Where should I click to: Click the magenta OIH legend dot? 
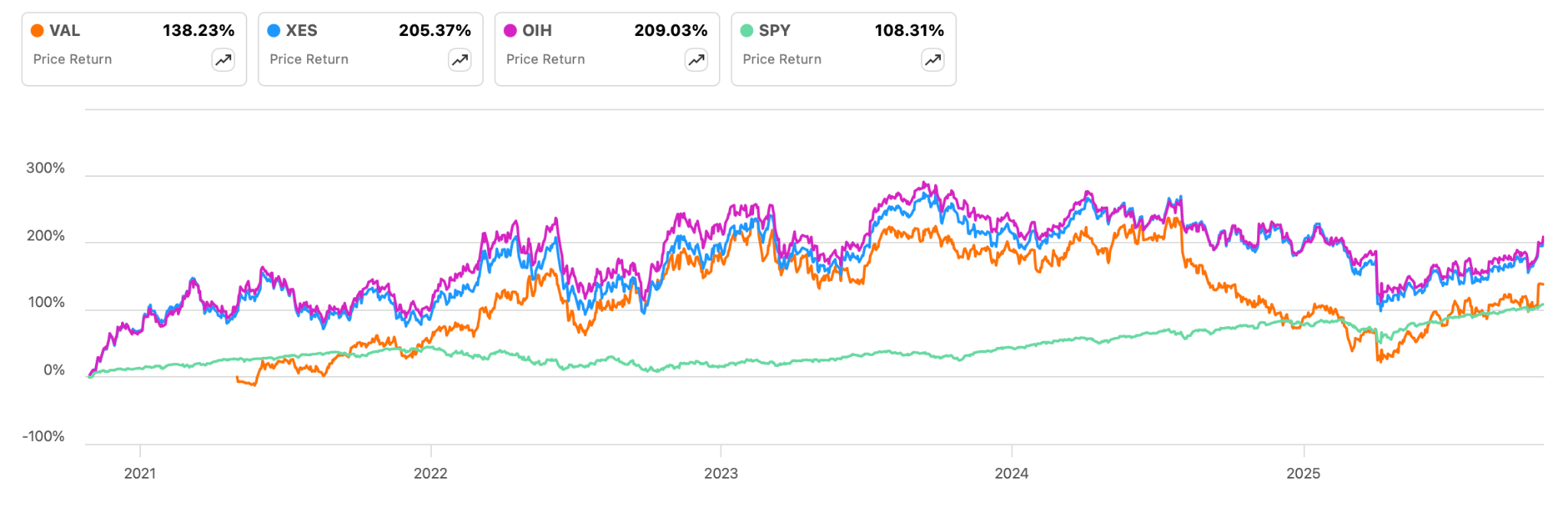pyautogui.click(x=511, y=31)
